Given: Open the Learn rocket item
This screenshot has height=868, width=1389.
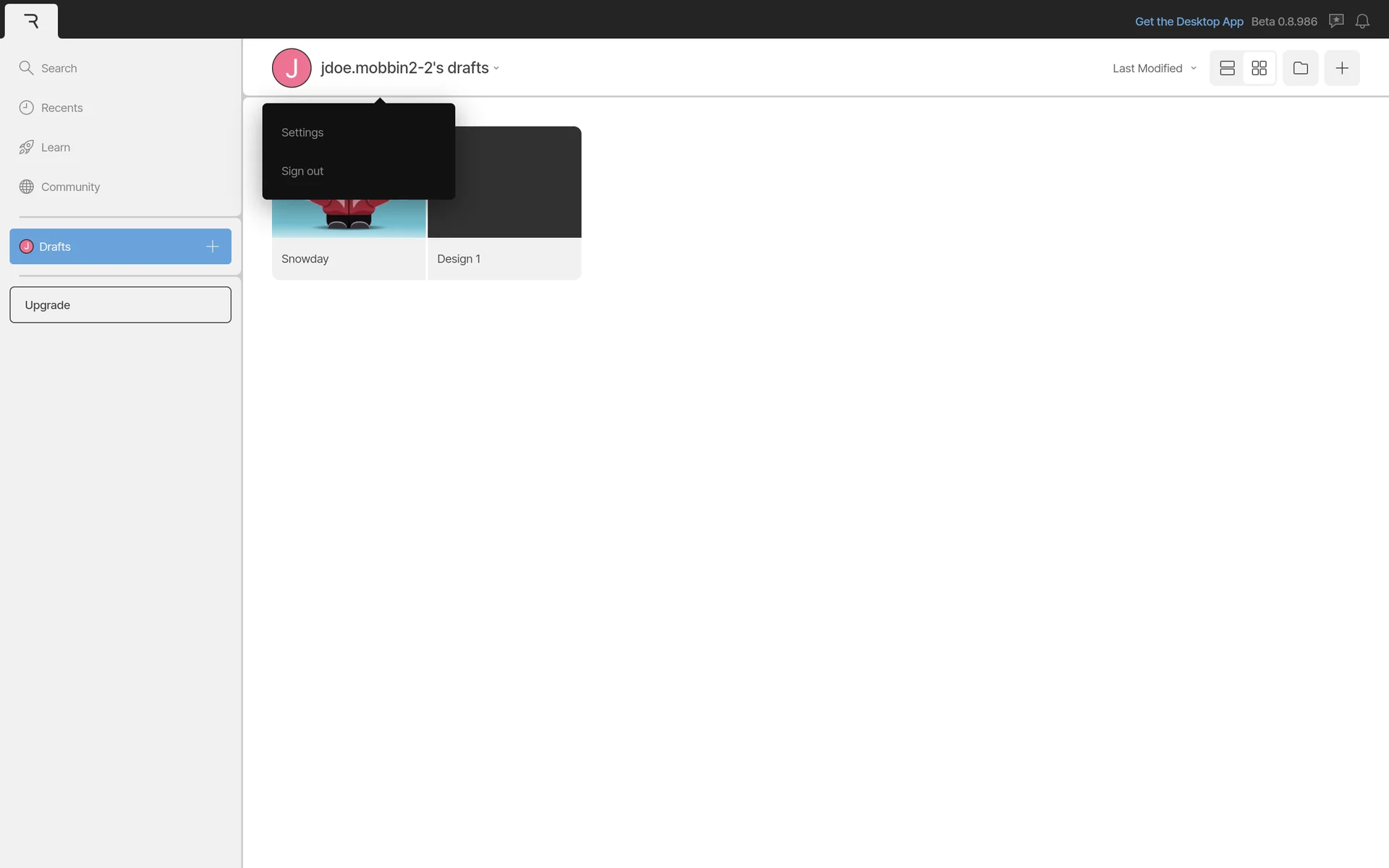Looking at the screenshot, I should click(55, 148).
